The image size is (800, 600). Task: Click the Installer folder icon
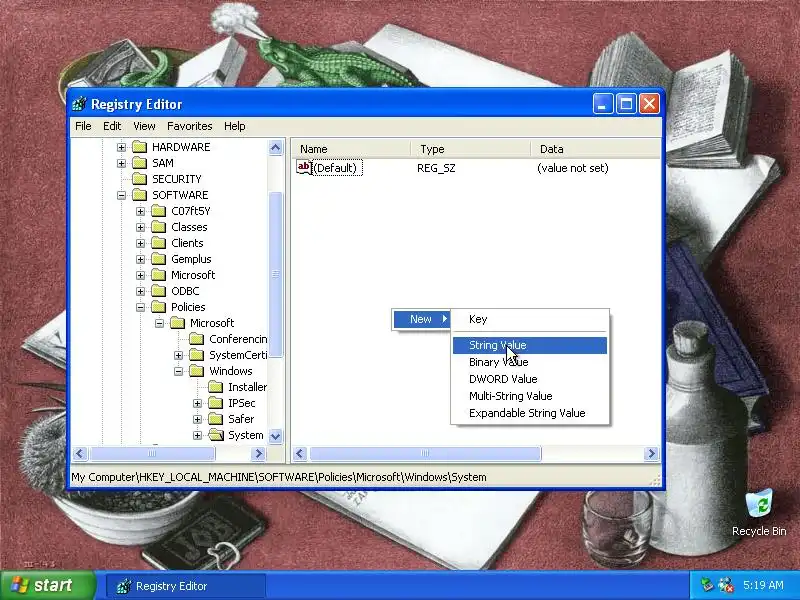(216, 387)
